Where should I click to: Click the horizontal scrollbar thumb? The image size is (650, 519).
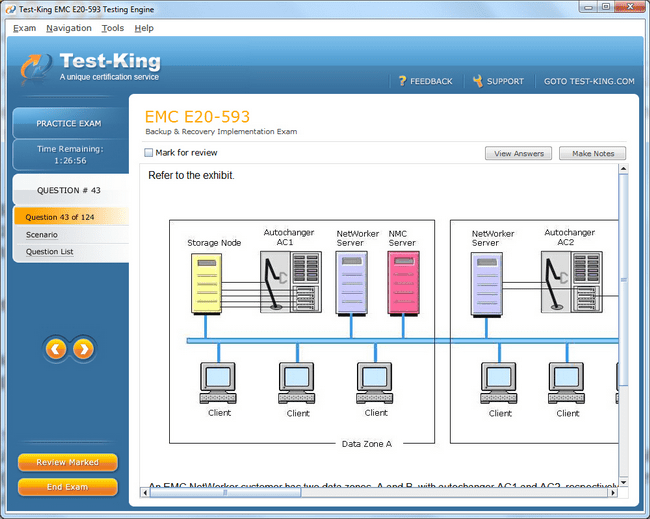tap(226, 493)
